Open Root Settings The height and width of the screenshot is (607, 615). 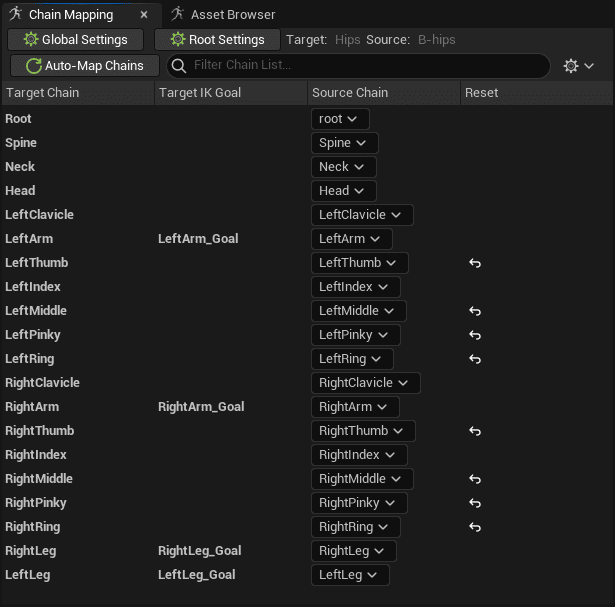pyautogui.click(x=217, y=40)
